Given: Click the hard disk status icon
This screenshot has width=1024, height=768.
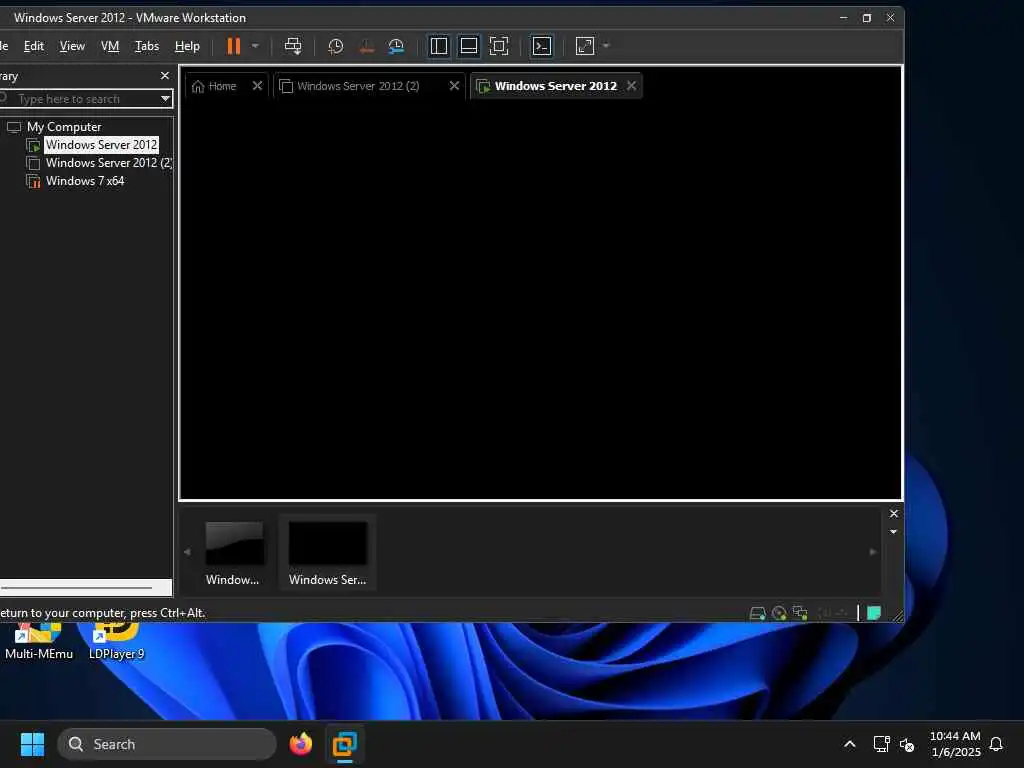Looking at the screenshot, I should click(x=758, y=613).
